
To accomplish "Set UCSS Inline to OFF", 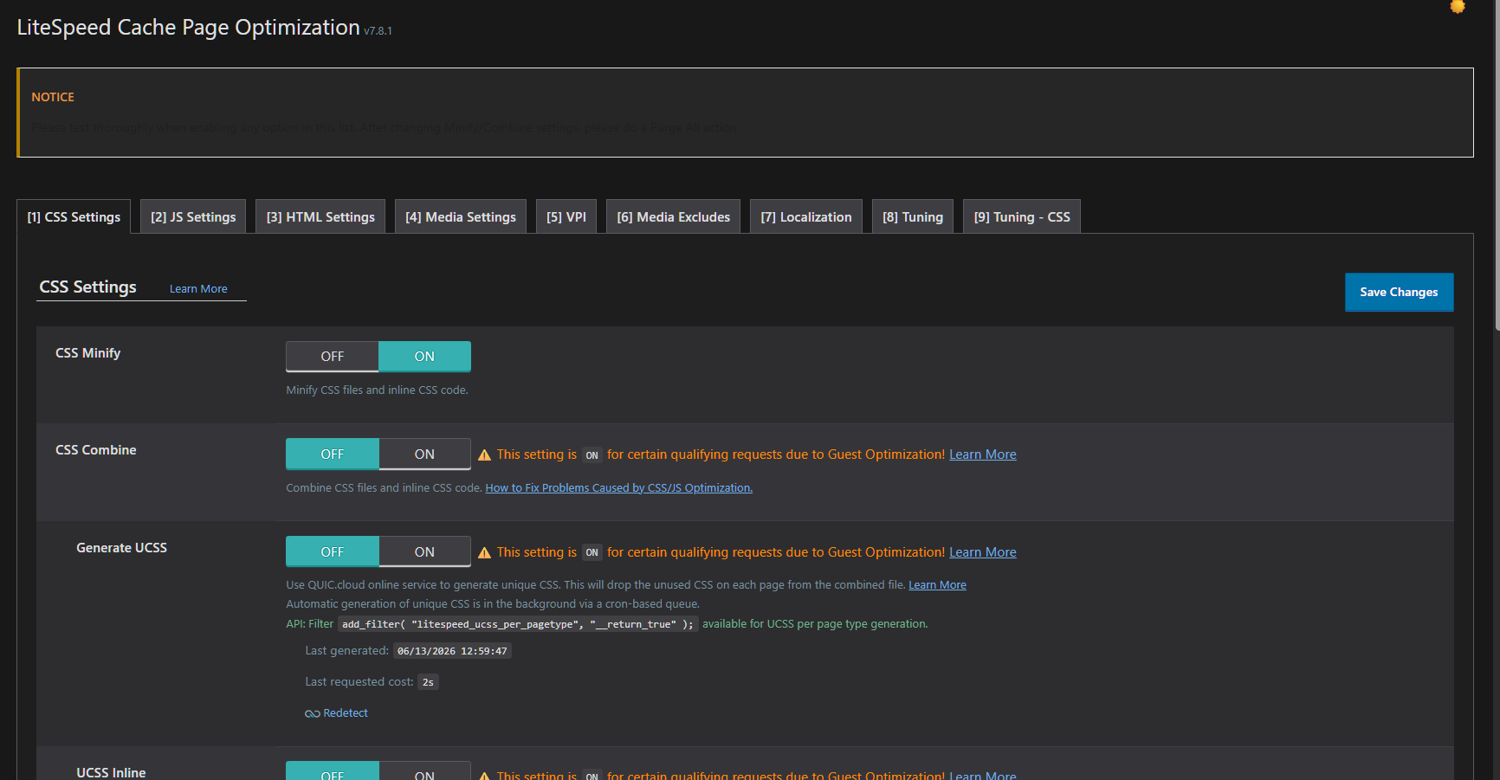I will tap(332, 771).
